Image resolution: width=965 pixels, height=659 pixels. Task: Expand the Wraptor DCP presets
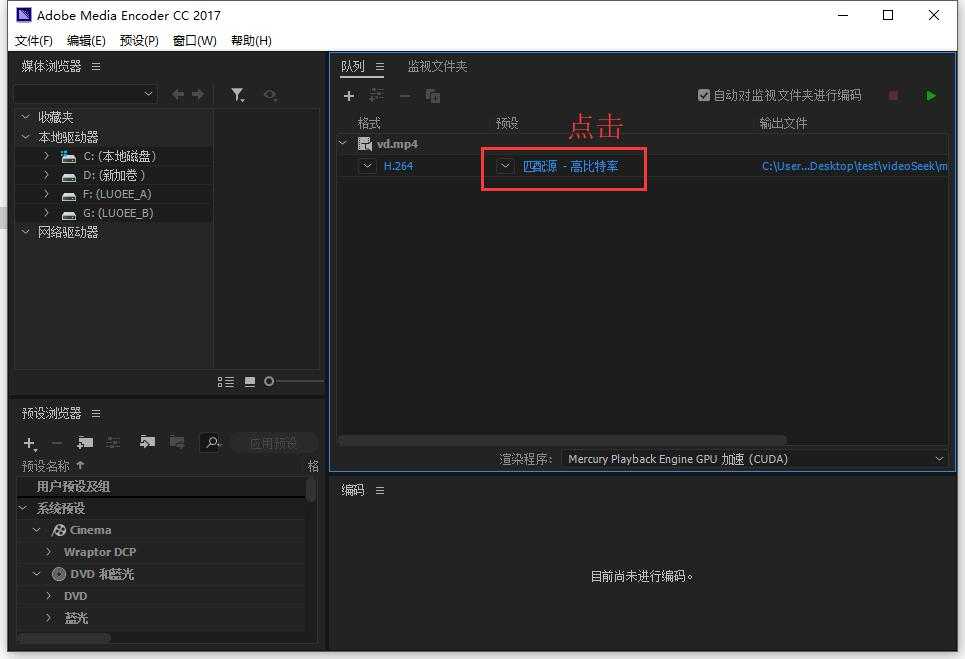point(49,552)
